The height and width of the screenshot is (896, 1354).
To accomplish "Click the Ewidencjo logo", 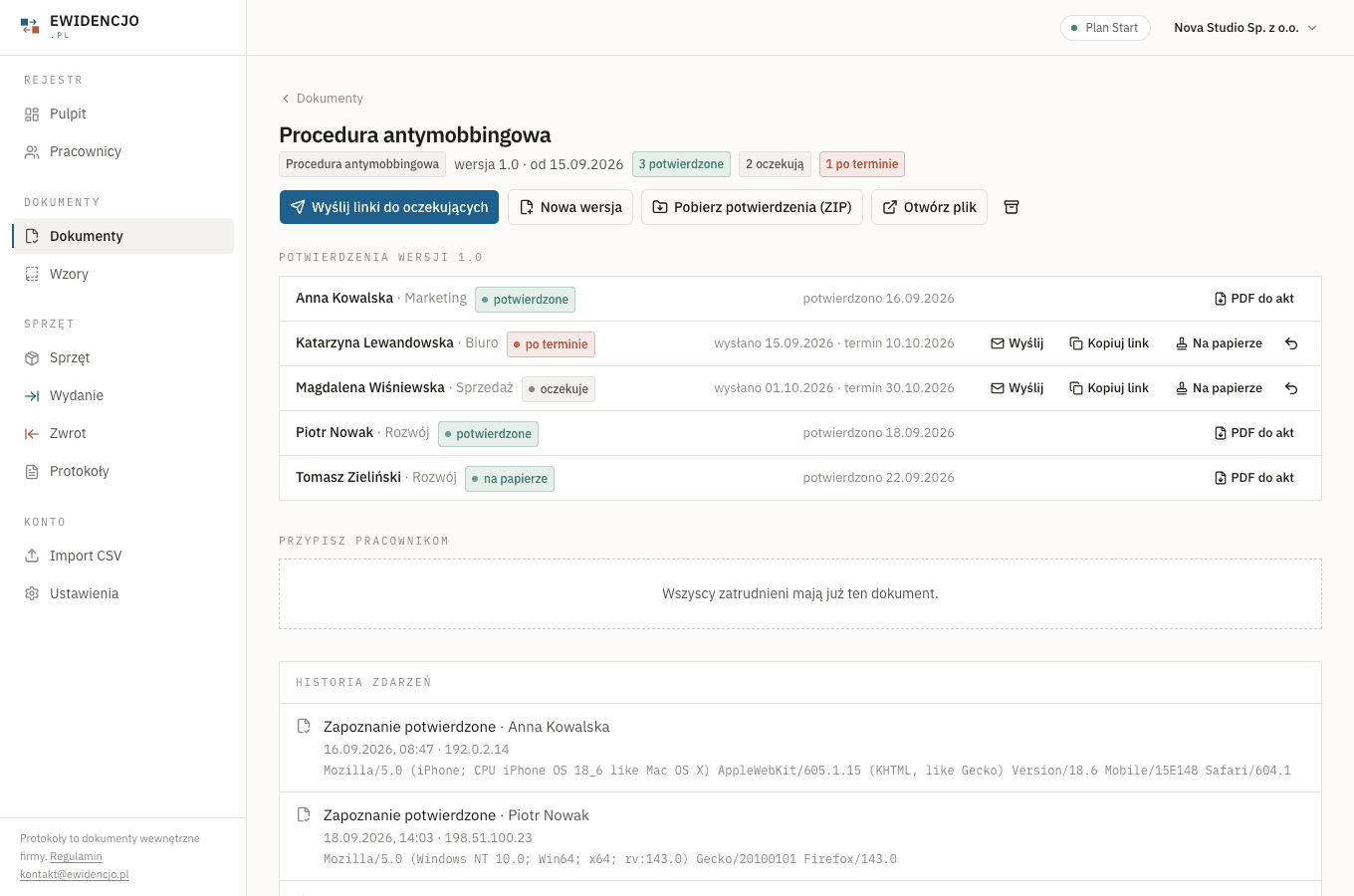I will pos(80,26).
